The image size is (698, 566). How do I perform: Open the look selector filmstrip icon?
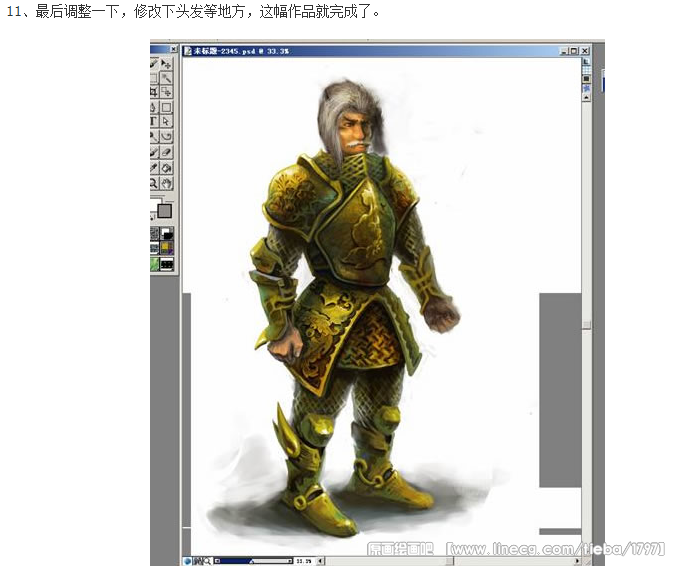tap(167, 264)
